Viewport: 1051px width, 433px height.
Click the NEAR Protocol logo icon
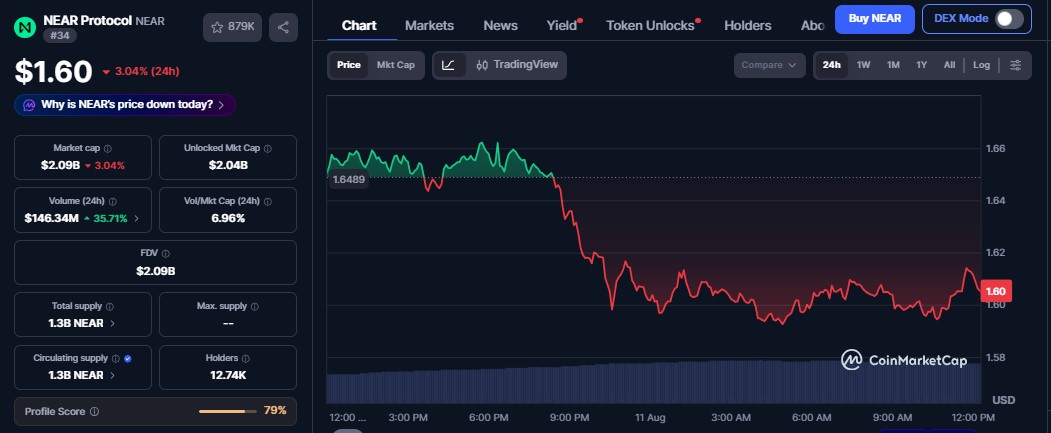pos(25,27)
